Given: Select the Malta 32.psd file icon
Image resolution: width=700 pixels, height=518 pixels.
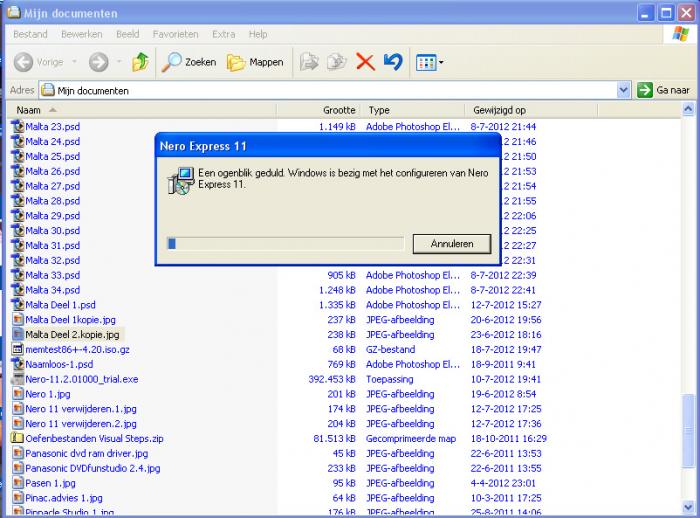Looking at the screenshot, I should click(x=18, y=260).
